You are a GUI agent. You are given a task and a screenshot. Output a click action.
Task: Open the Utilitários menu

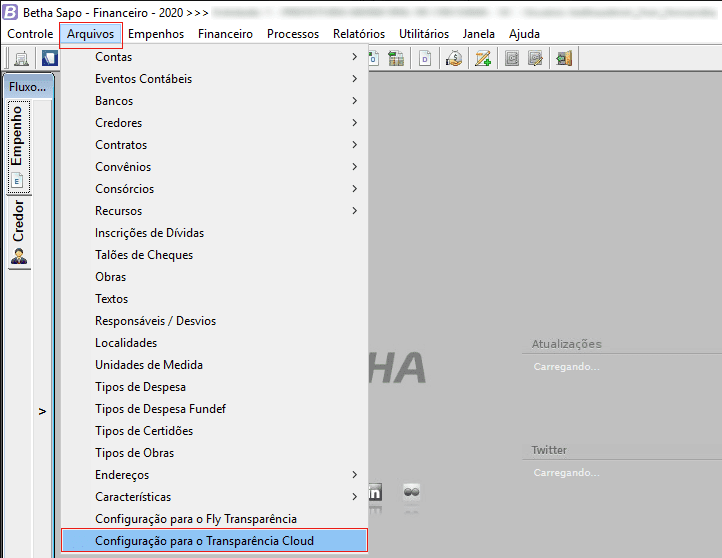424,34
